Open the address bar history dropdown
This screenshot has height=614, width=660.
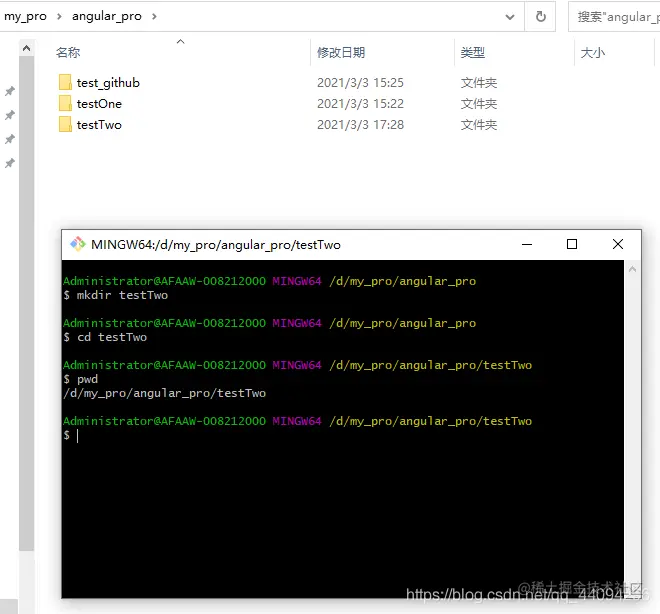pos(510,17)
